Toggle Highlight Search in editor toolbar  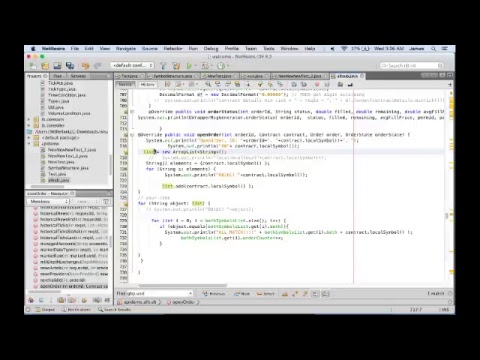(237, 85)
